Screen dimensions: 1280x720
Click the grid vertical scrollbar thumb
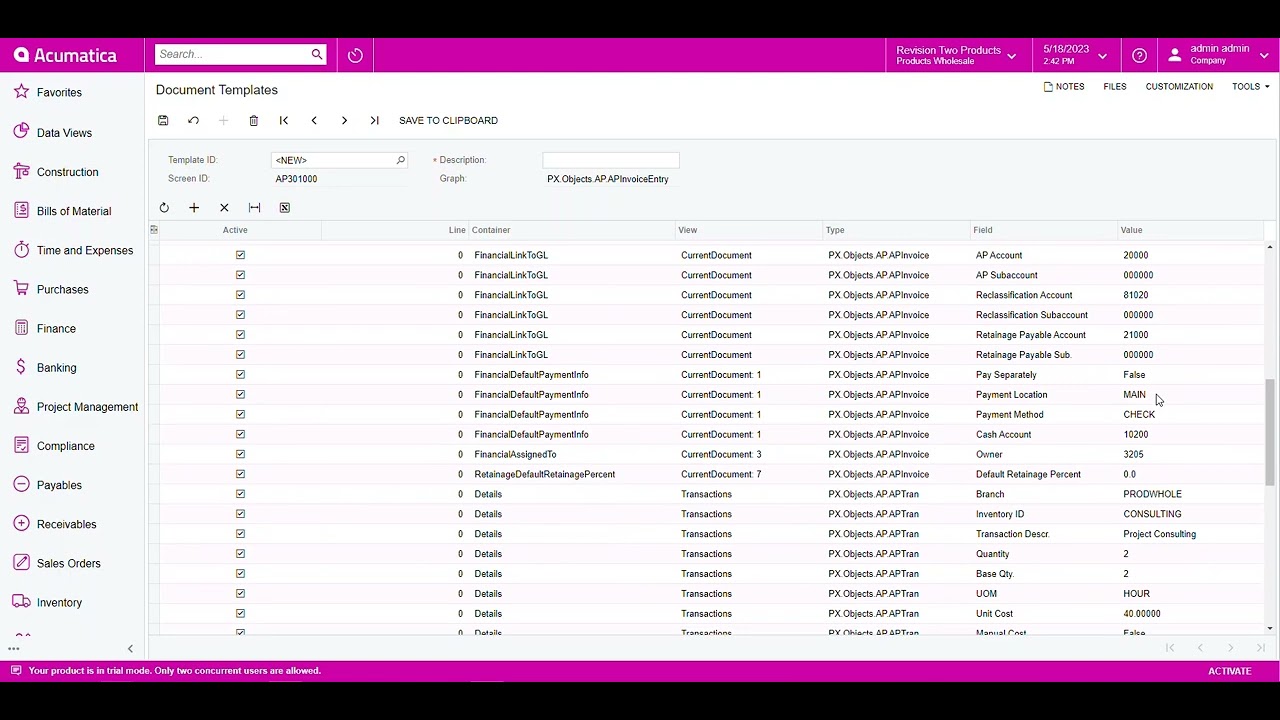1270,432
